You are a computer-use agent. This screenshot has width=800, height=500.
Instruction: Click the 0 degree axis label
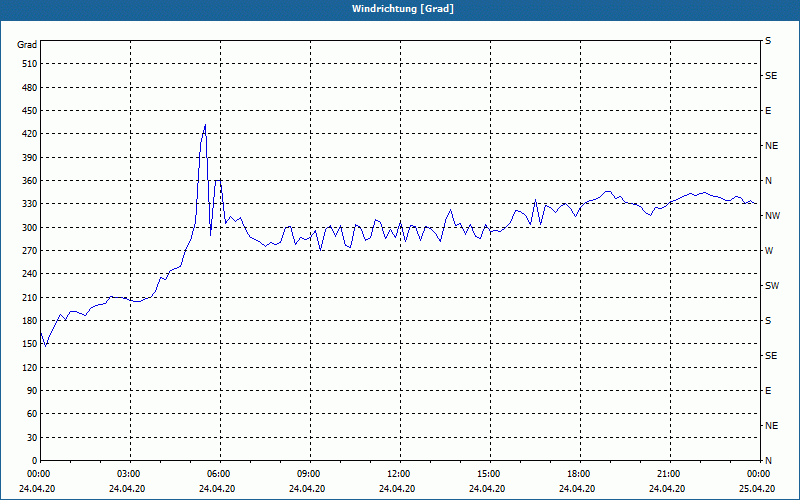[x=34, y=461]
